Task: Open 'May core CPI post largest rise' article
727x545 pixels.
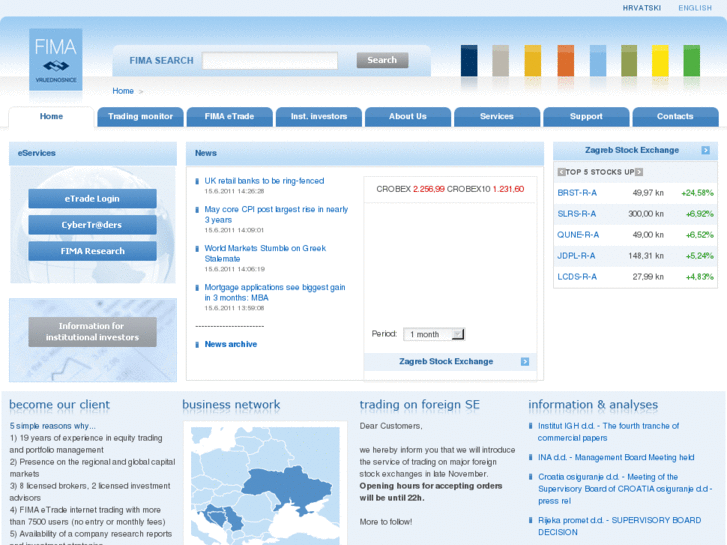Action: (276, 214)
